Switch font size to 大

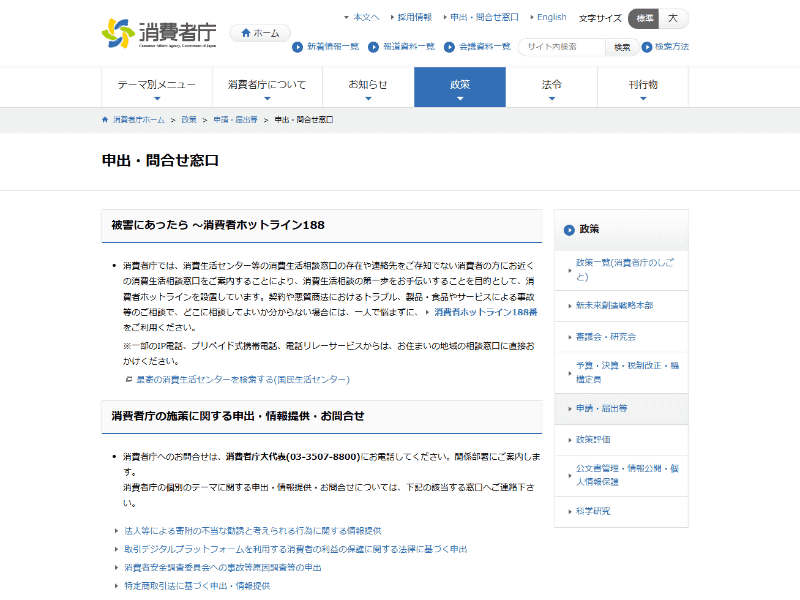[x=674, y=17]
